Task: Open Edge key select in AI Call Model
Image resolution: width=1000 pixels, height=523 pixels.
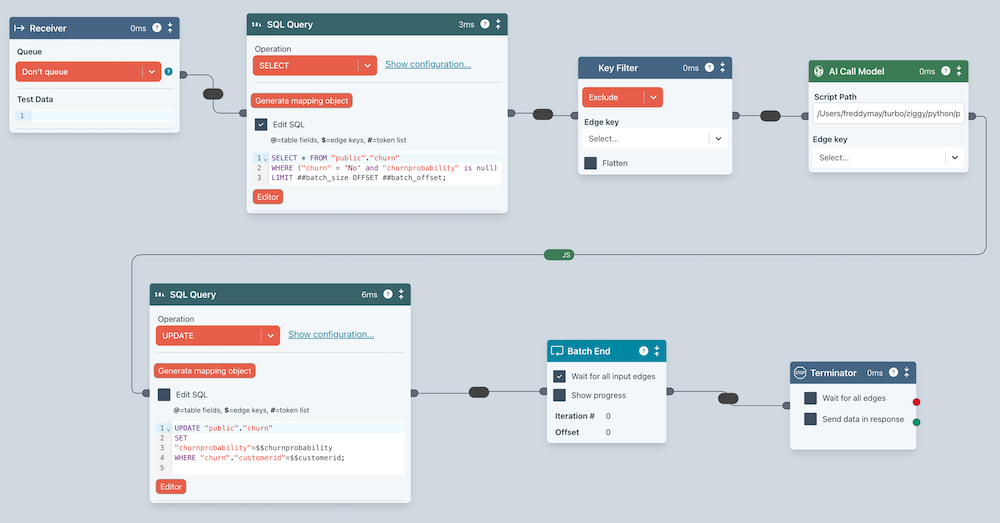Action: pyautogui.click(x=888, y=157)
